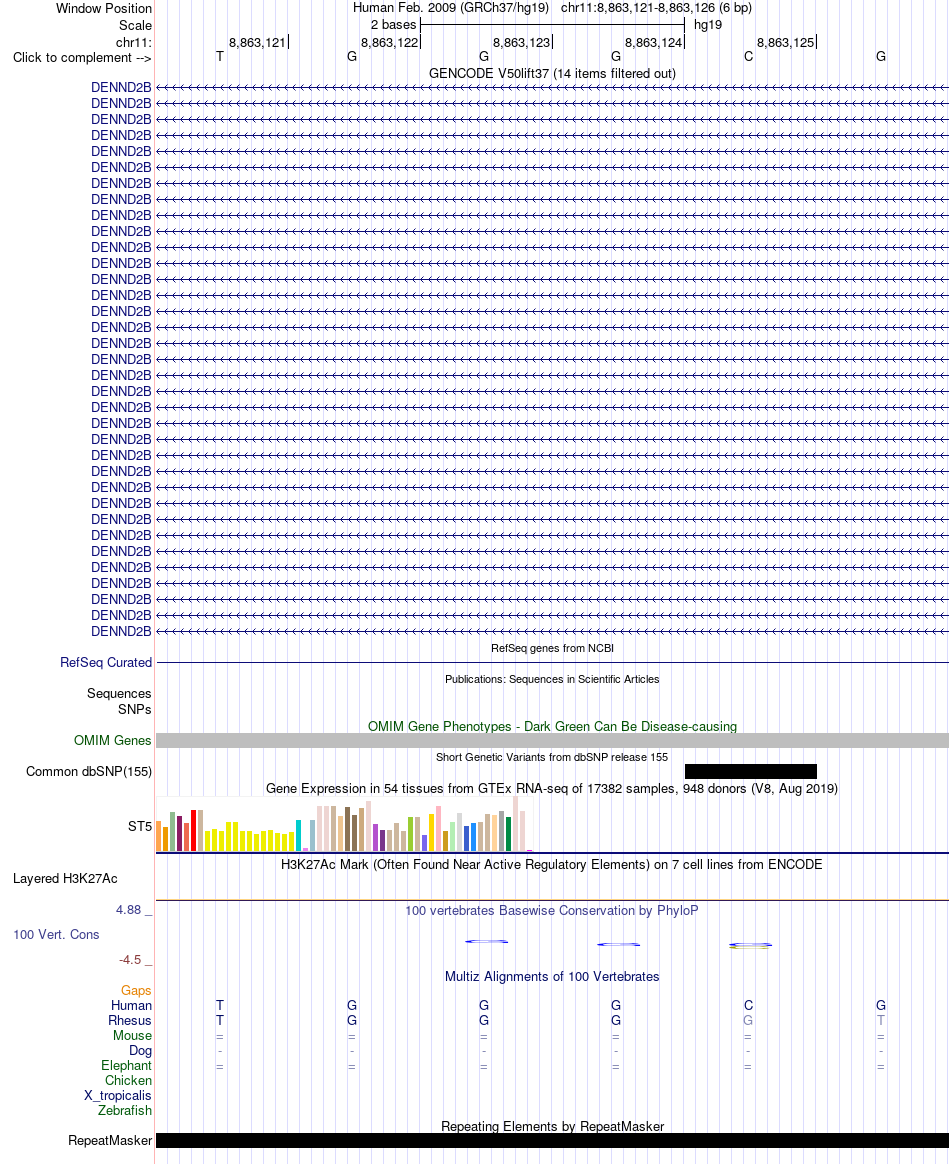The image size is (950, 1164).
Task: Click the 'hg19' text beside the scale bar
Action: (x=708, y=24)
